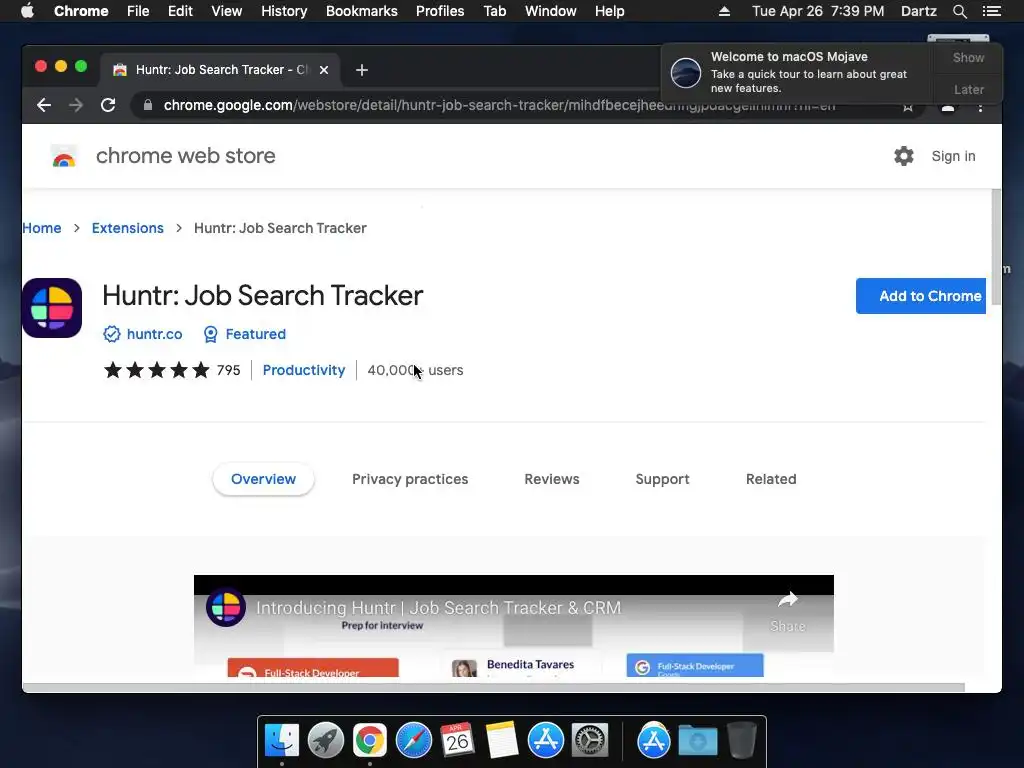Click the Huntr extension logo icon
The height and width of the screenshot is (768, 1024).
tap(52, 308)
